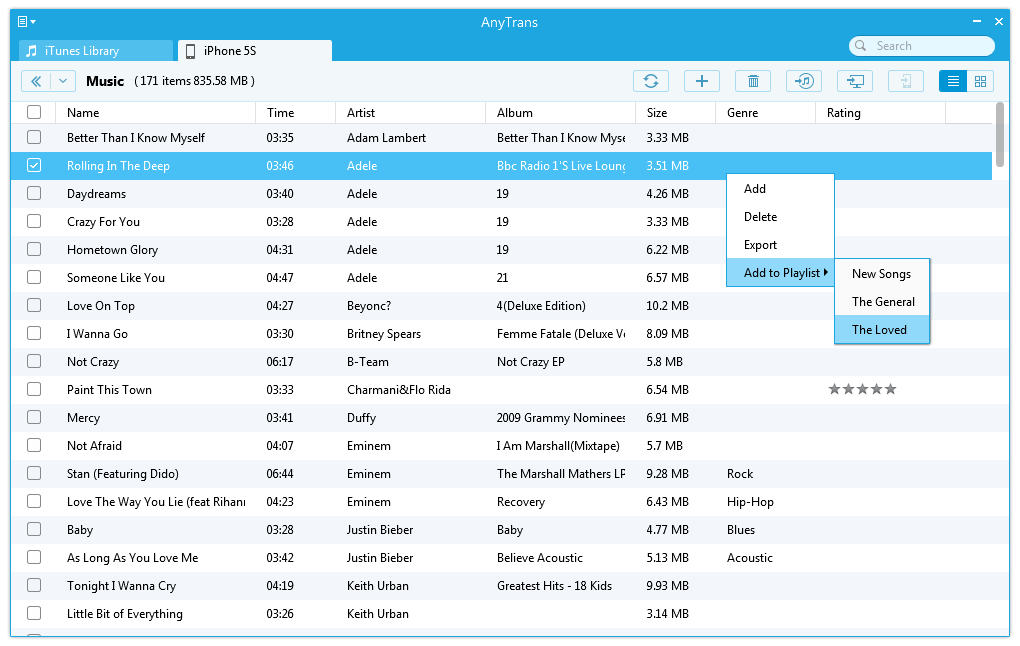Click the add (plus) toolbar button
This screenshot has width=1020, height=646.
point(701,81)
